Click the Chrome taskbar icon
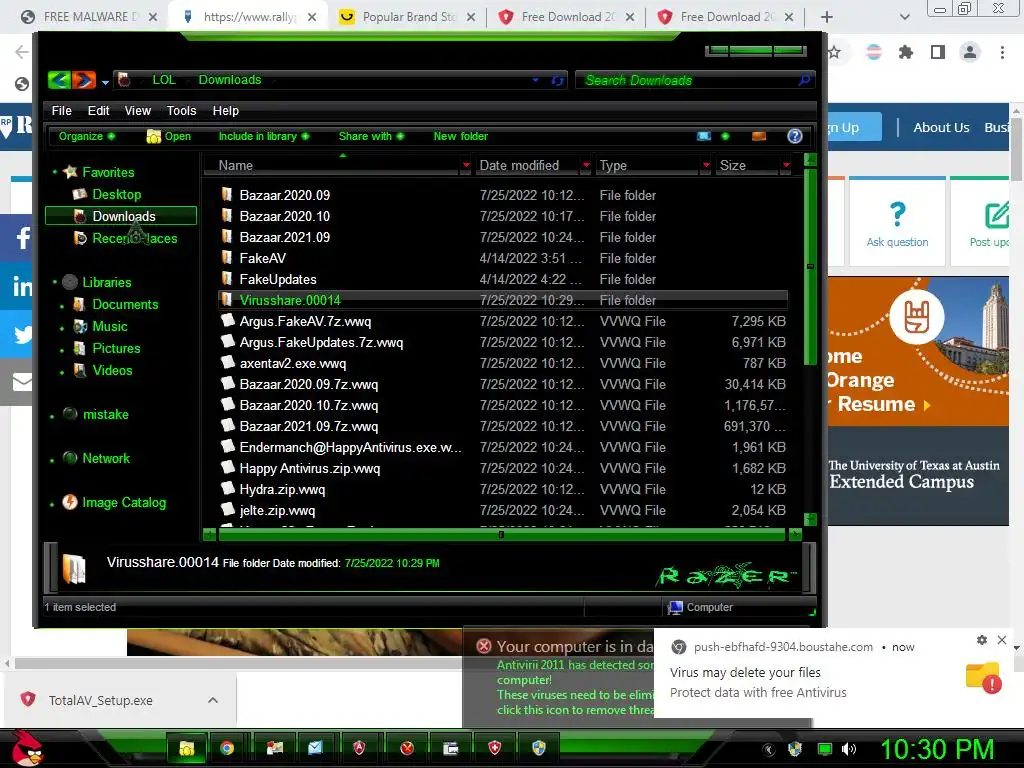The width and height of the screenshot is (1024, 768). 227,748
